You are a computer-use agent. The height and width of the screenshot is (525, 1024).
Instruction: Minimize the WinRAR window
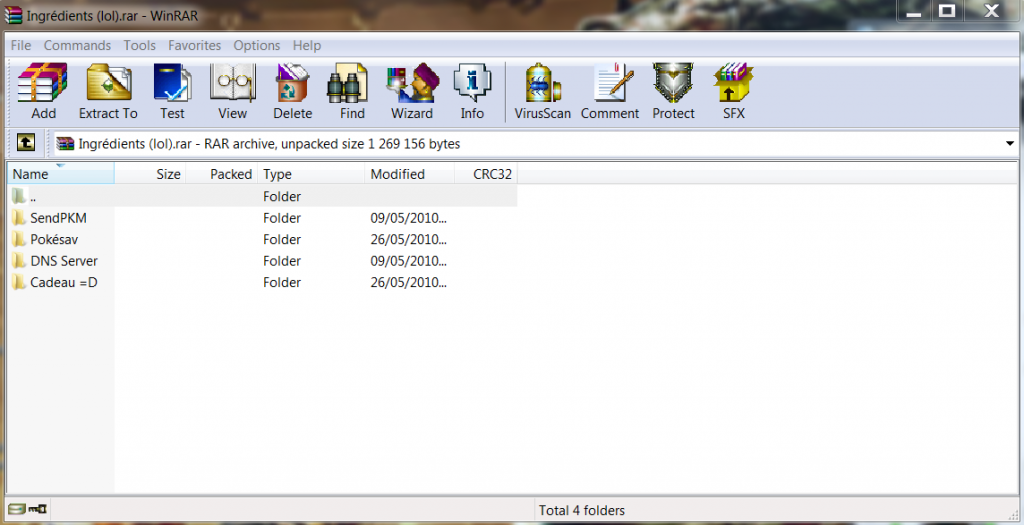pos(914,11)
